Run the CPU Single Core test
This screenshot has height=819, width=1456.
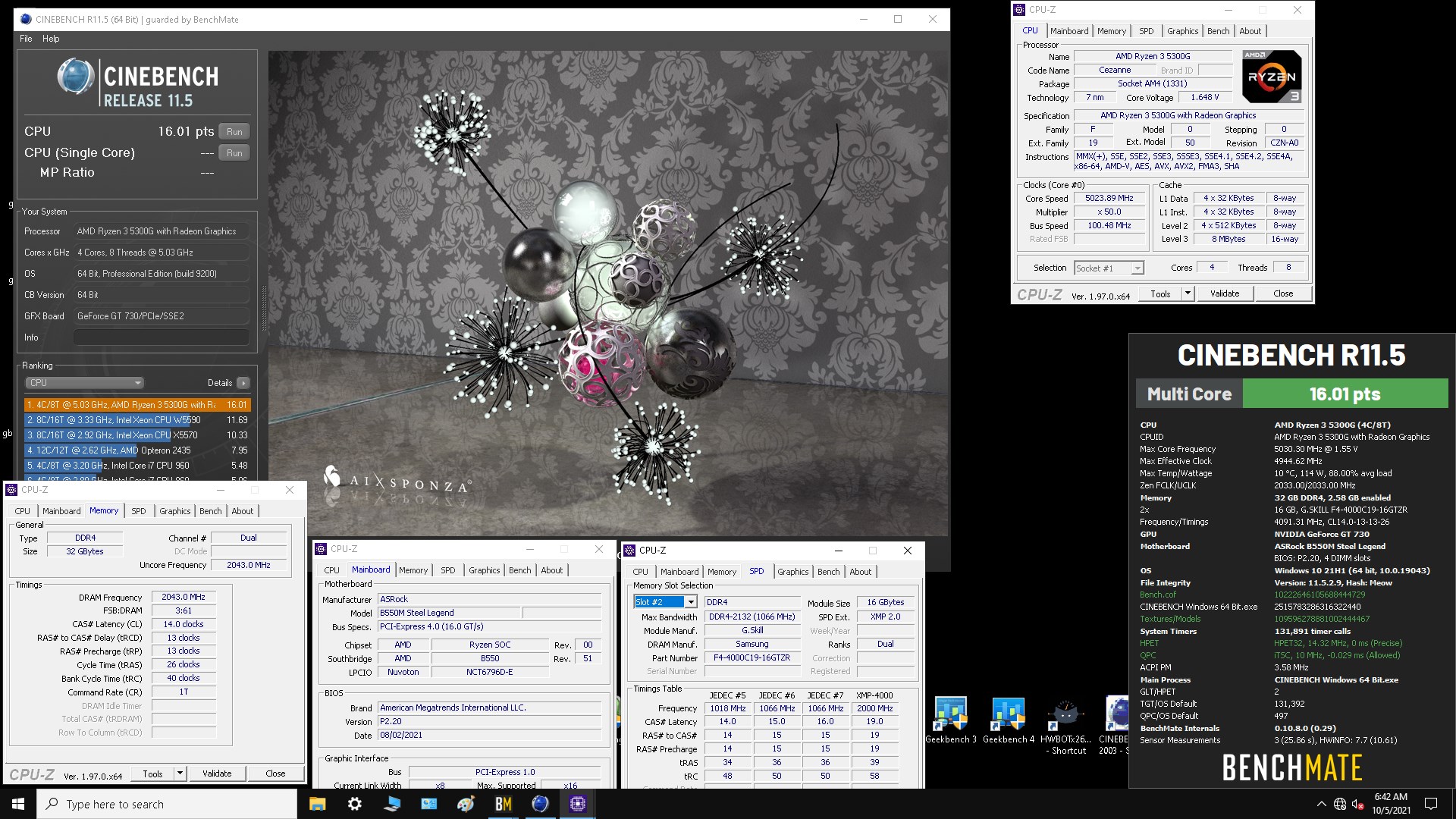pos(234,153)
